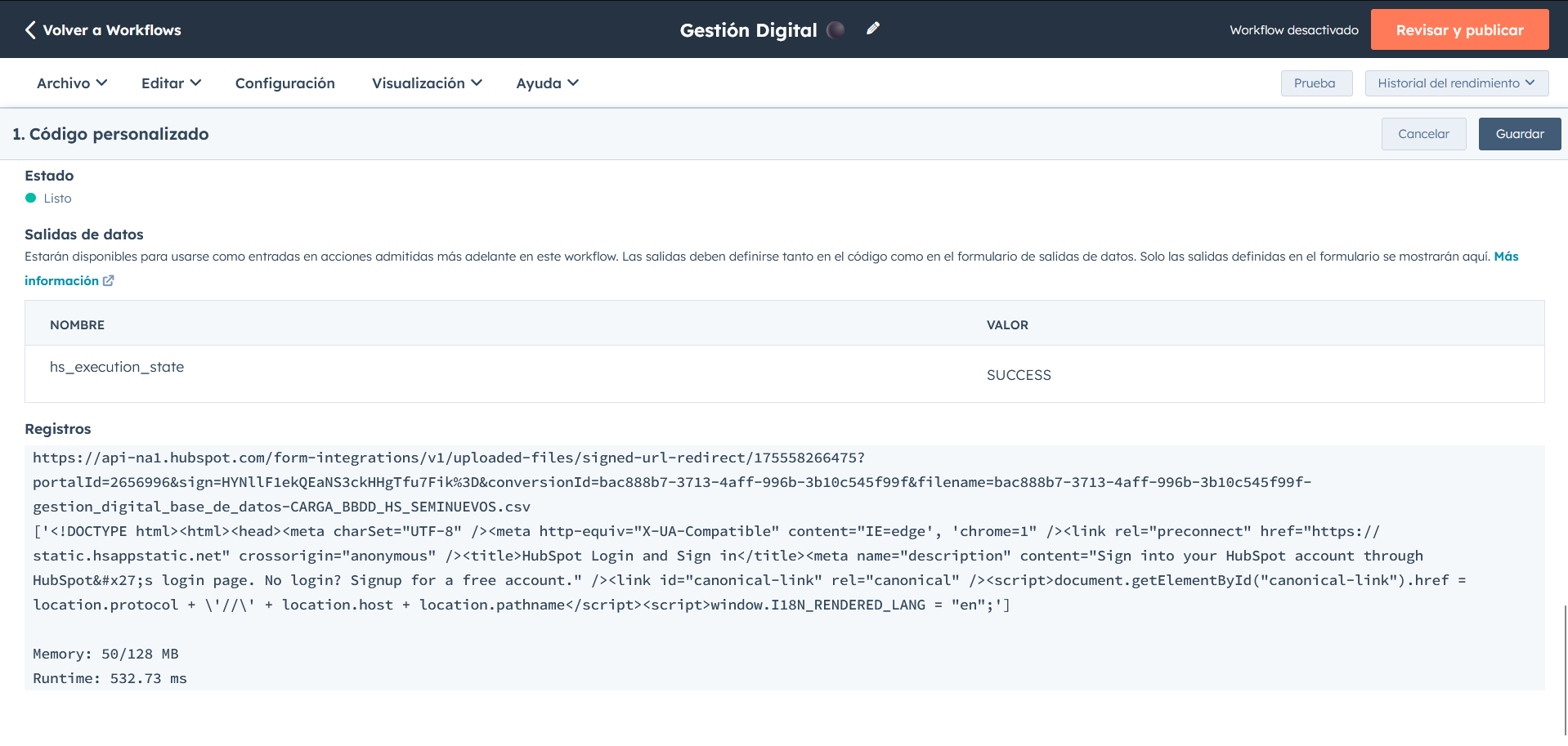Click the status circle next to Gestión Digital
The width and height of the screenshot is (1568, 746).
tap(836, 29)
